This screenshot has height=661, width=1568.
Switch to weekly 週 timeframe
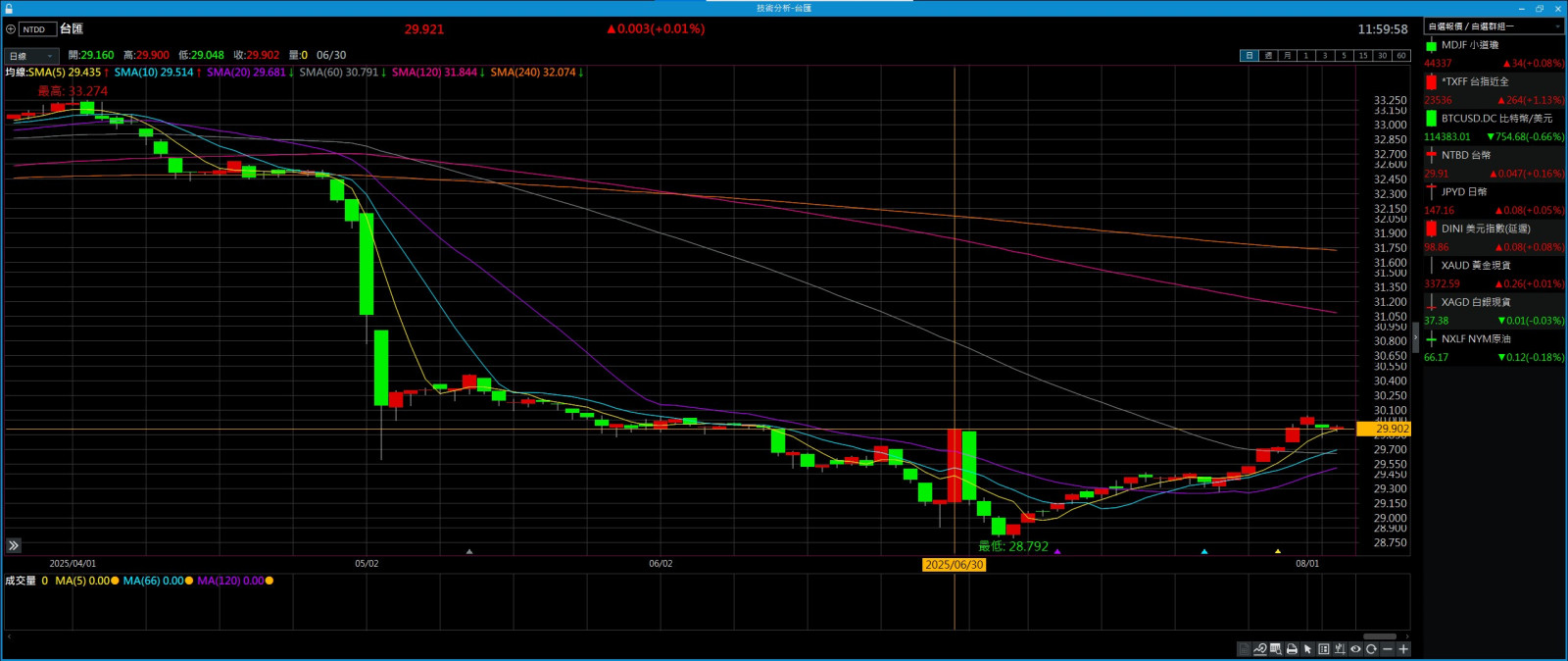click(1268, 56)
